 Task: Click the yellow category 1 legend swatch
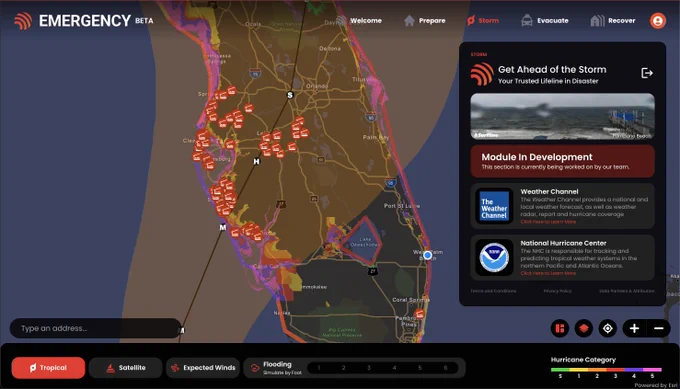click(579, 370)
